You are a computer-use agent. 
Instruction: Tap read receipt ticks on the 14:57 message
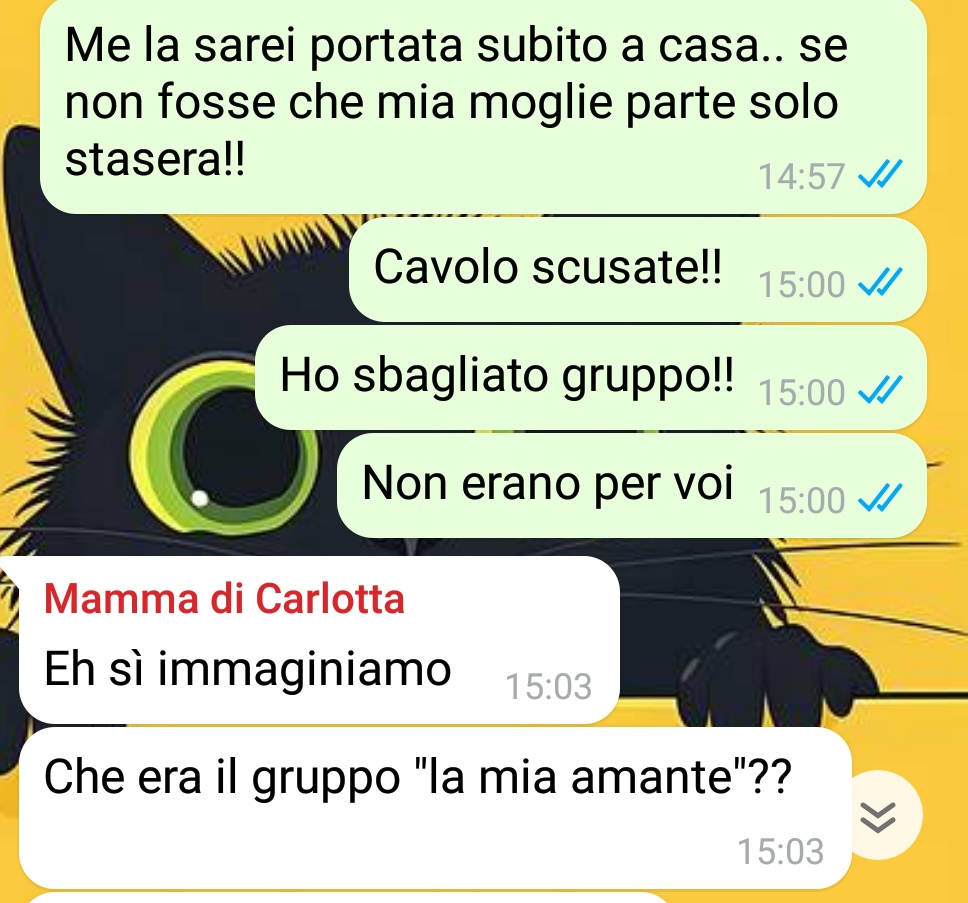click(x=880, y=174)
